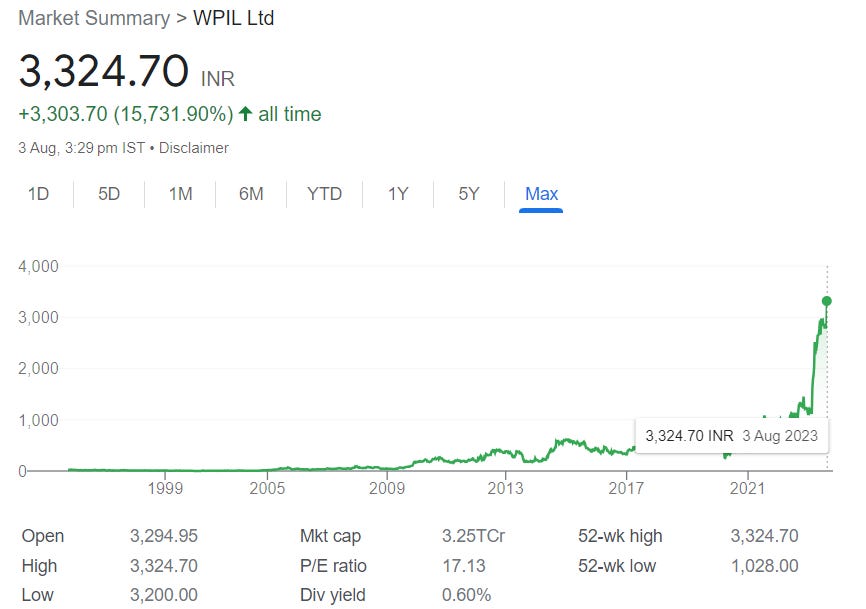Switch to the 1D time range
866x609 pixels.
tap(38, 194)
